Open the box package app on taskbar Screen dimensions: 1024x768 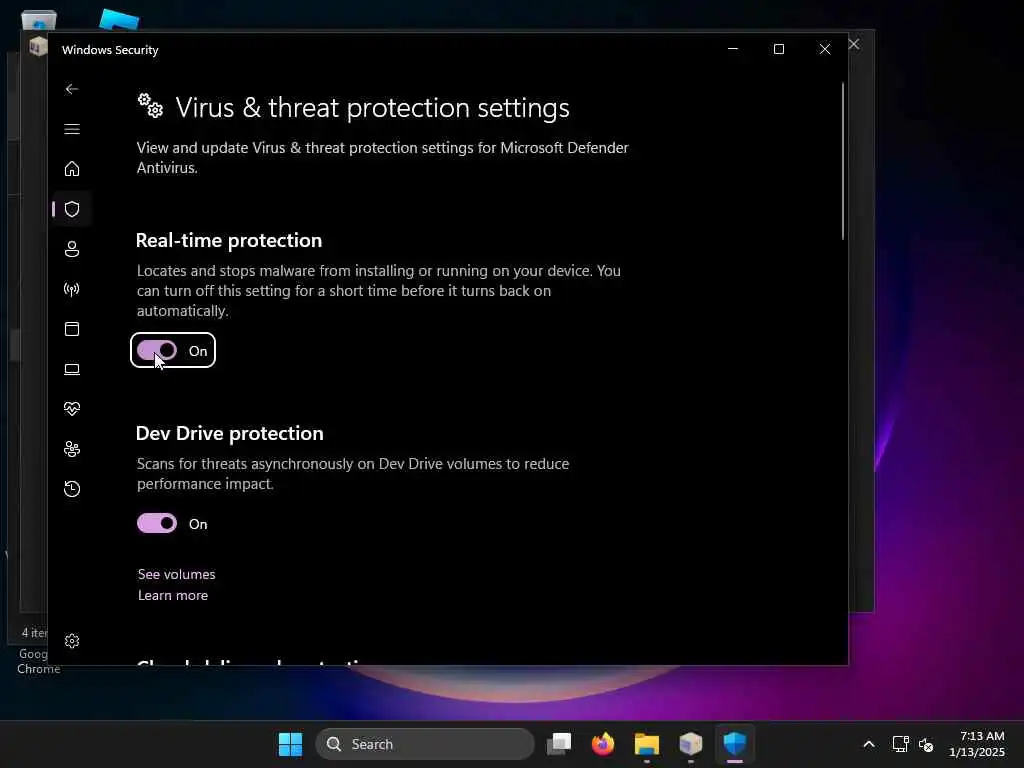690,744
